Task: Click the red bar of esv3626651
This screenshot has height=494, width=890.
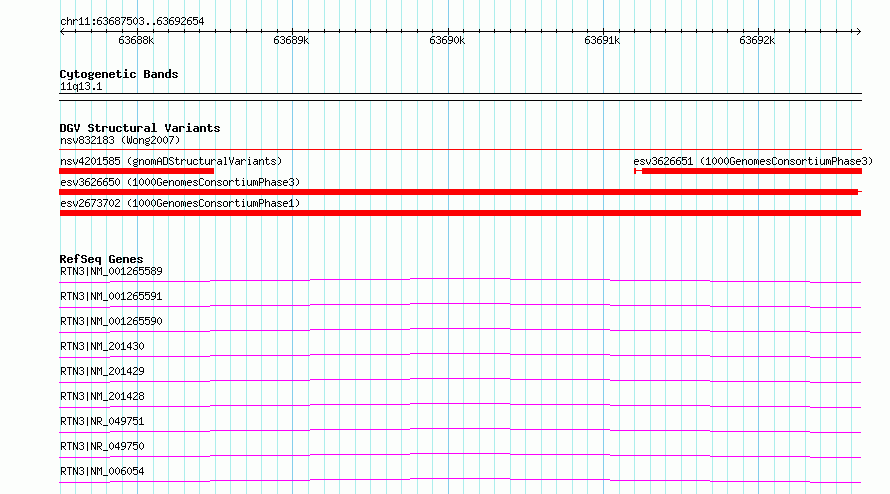Action: click(748, 171)
